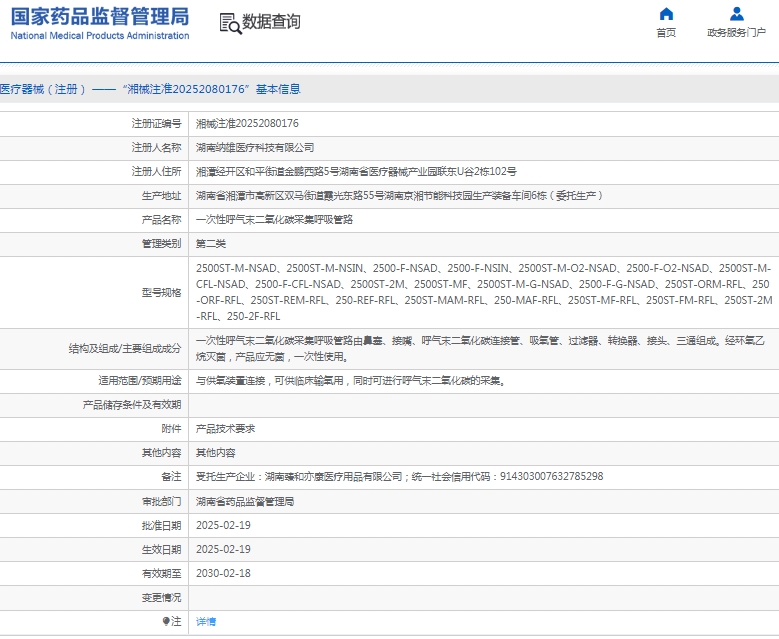Open the government service portal person icon
This screenshot has height=639, width=779.
(737, 14)
